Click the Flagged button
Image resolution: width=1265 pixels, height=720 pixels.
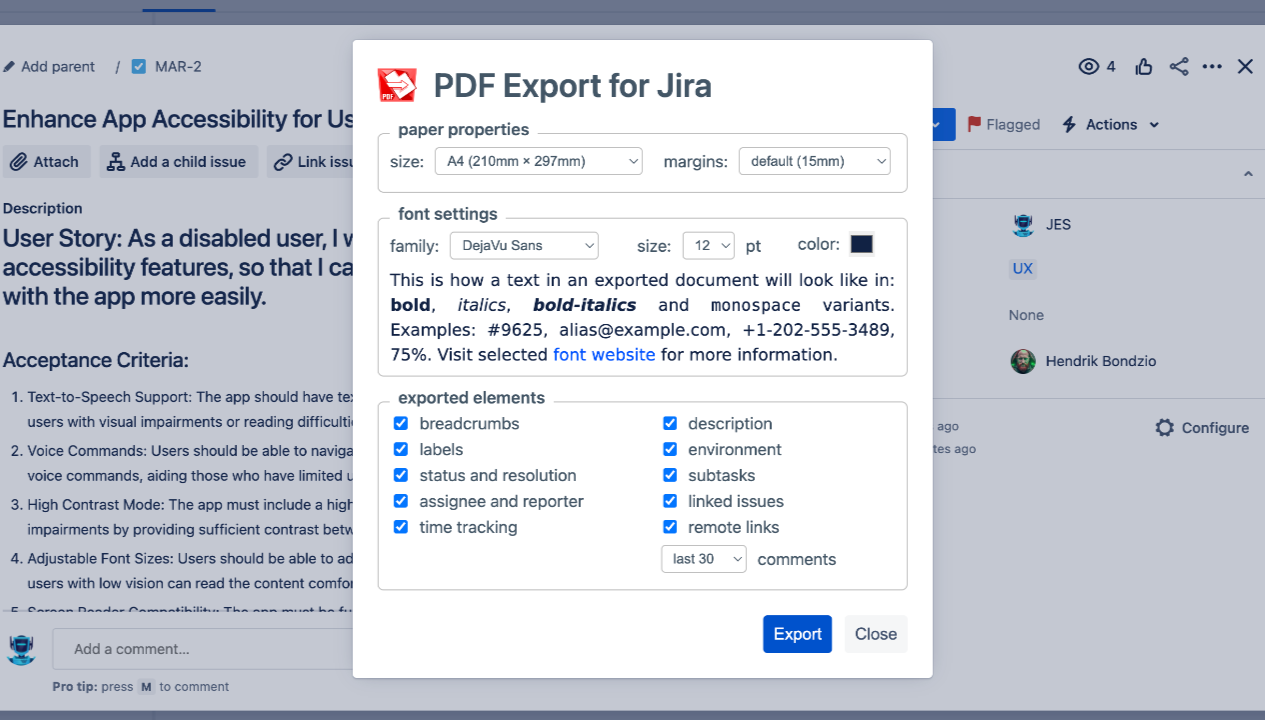pos(1003,125)
